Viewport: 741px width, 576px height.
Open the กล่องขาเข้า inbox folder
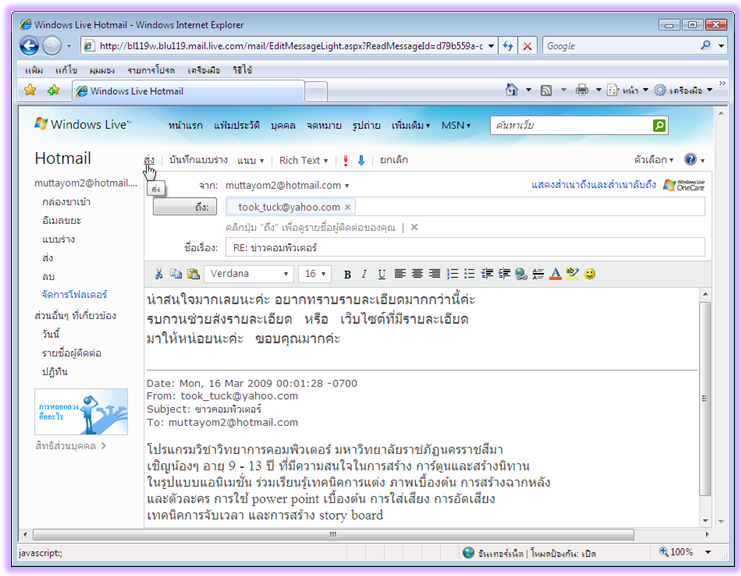(66, 202)
